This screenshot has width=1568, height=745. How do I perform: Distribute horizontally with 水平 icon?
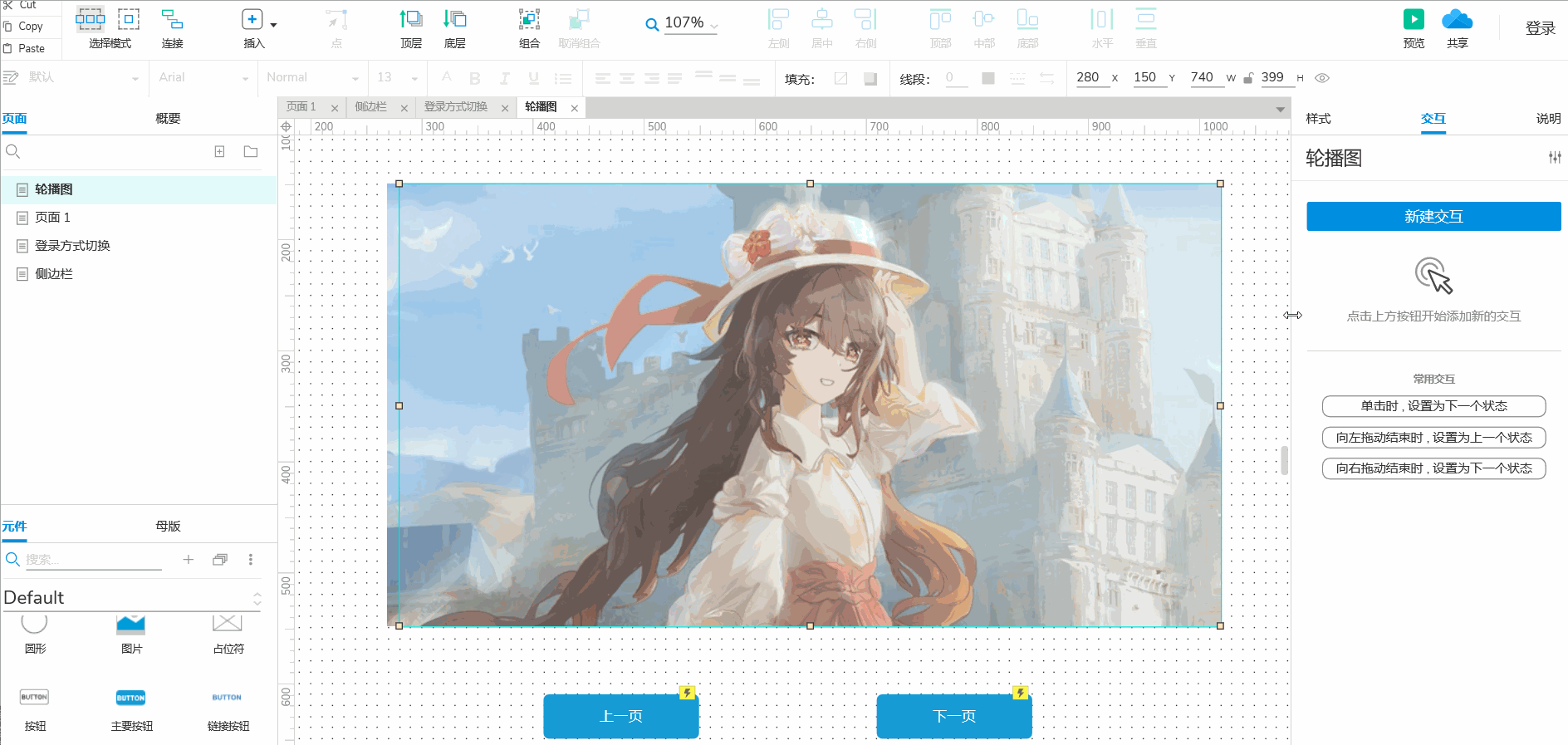tap(1102, 19)
